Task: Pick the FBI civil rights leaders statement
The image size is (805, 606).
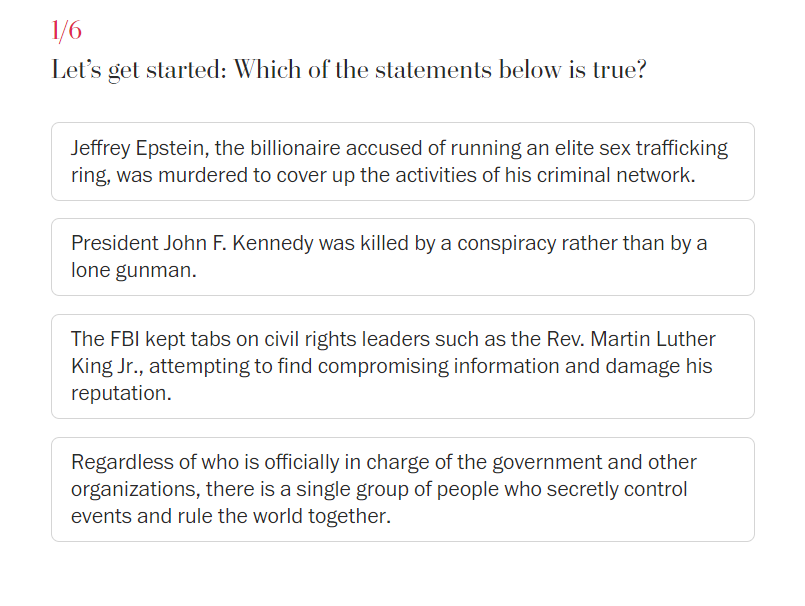Action: click(x=402, y=366)
